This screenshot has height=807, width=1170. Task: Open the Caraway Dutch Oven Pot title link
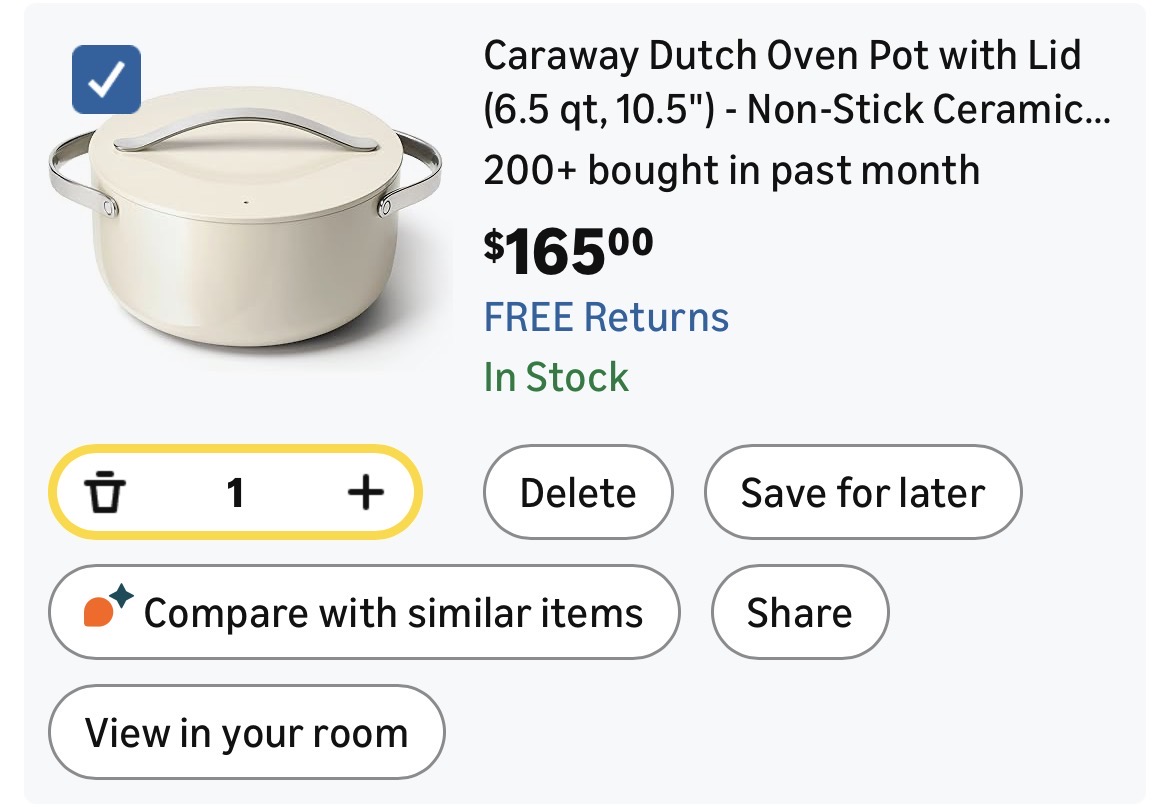pos(782,56)
